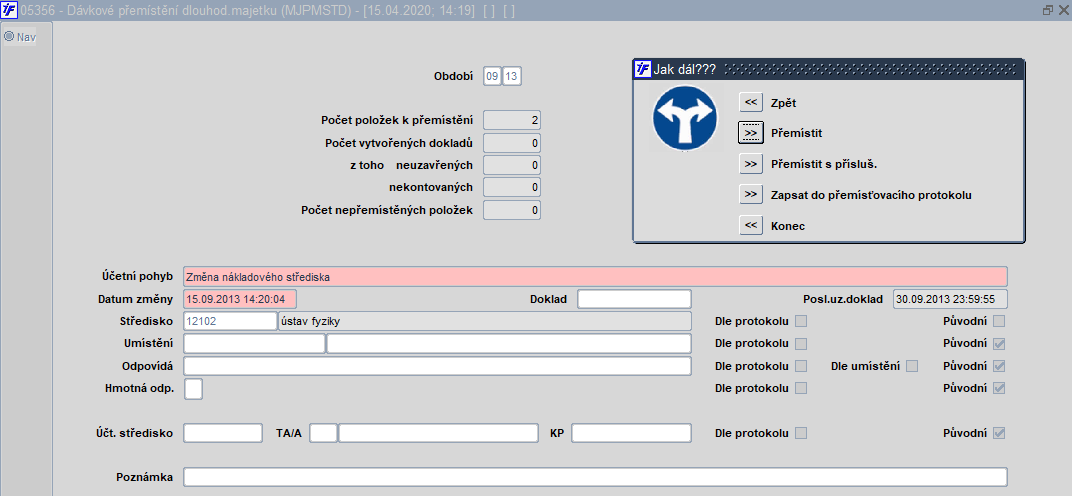Toggle Původní checkbox in Odpovídá row
This screenshot has width=1072, height=496.
click(1000, 366)
